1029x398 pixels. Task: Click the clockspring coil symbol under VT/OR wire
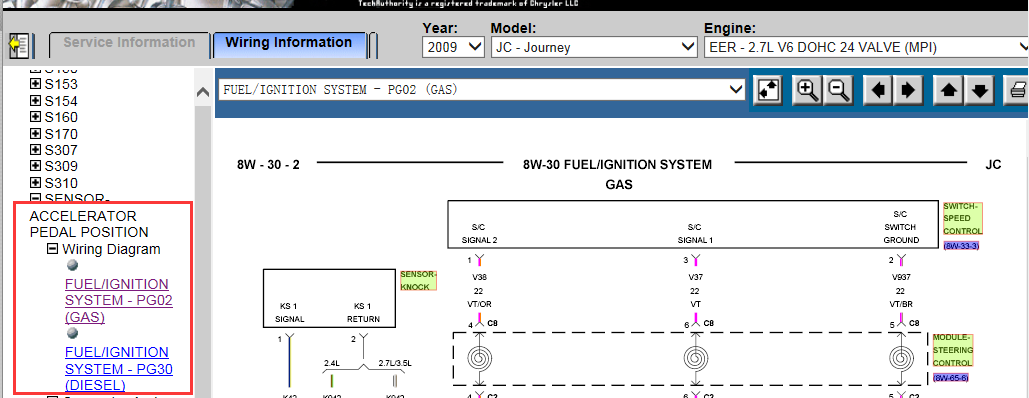coord(480,359)
